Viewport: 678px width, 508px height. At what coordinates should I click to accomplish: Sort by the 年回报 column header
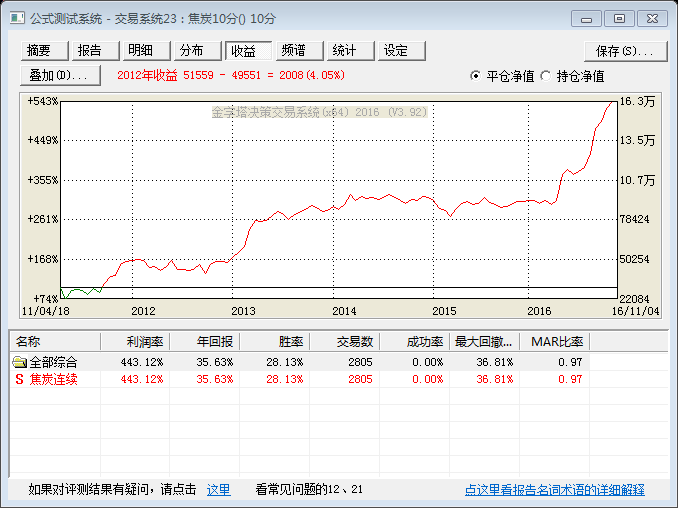tap(205, 342)
